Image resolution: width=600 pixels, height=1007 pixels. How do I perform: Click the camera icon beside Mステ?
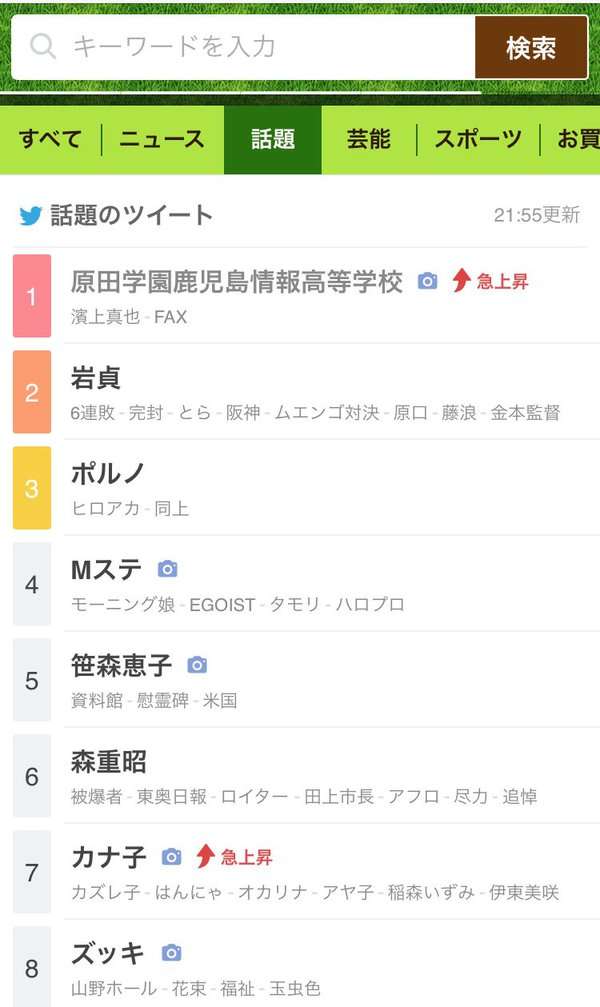pos(168,568)
